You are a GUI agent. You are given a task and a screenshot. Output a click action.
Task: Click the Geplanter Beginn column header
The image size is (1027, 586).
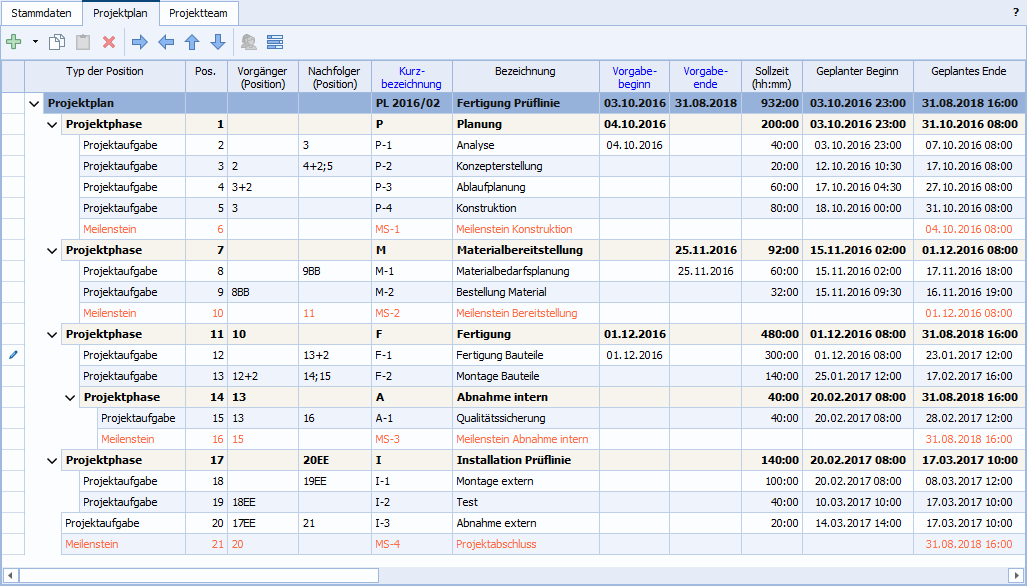857,72
